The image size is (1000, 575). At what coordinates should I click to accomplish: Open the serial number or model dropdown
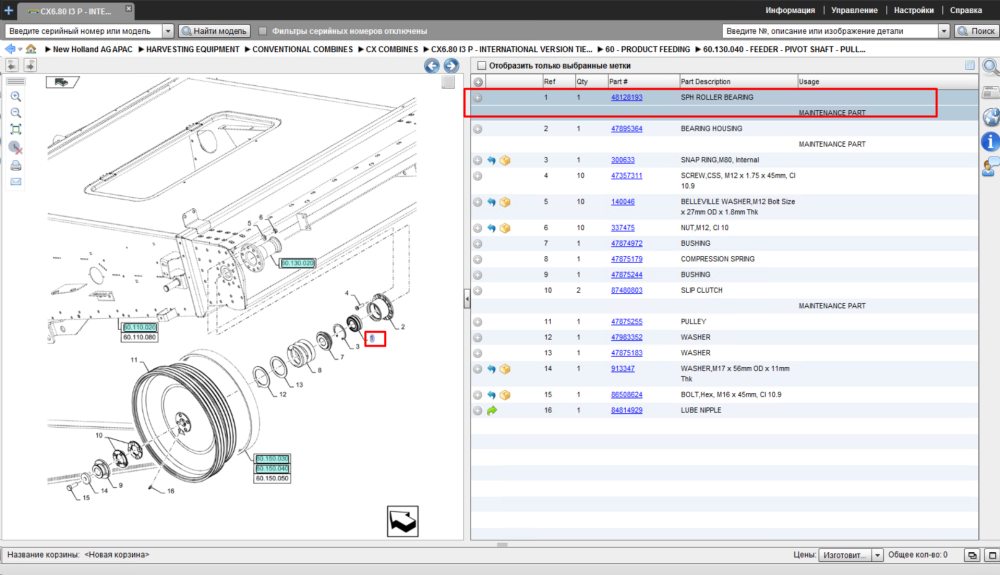pyautogui.click(x=168, y=31)
